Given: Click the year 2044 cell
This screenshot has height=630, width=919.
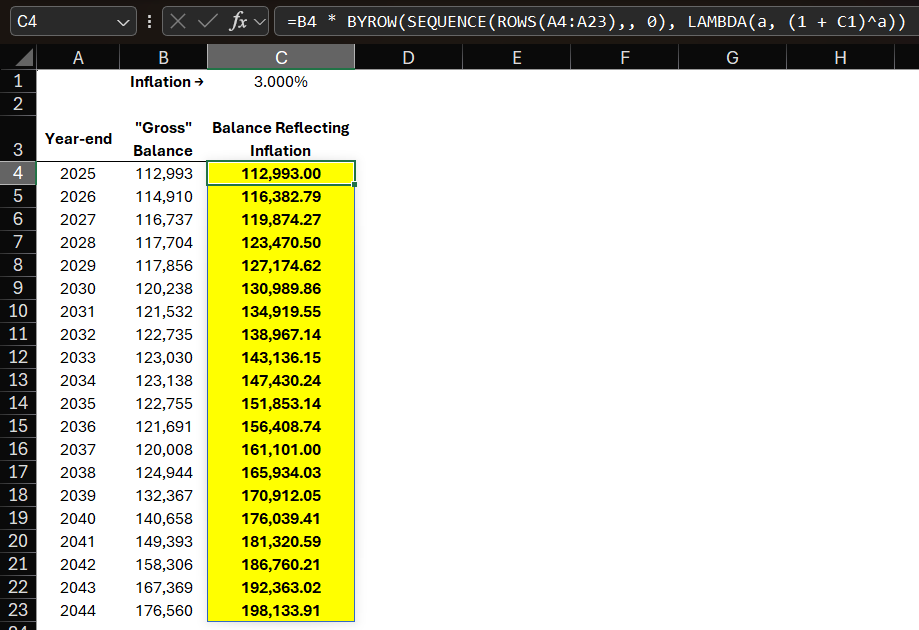Looking at the screenshot, I should (78, 610).
